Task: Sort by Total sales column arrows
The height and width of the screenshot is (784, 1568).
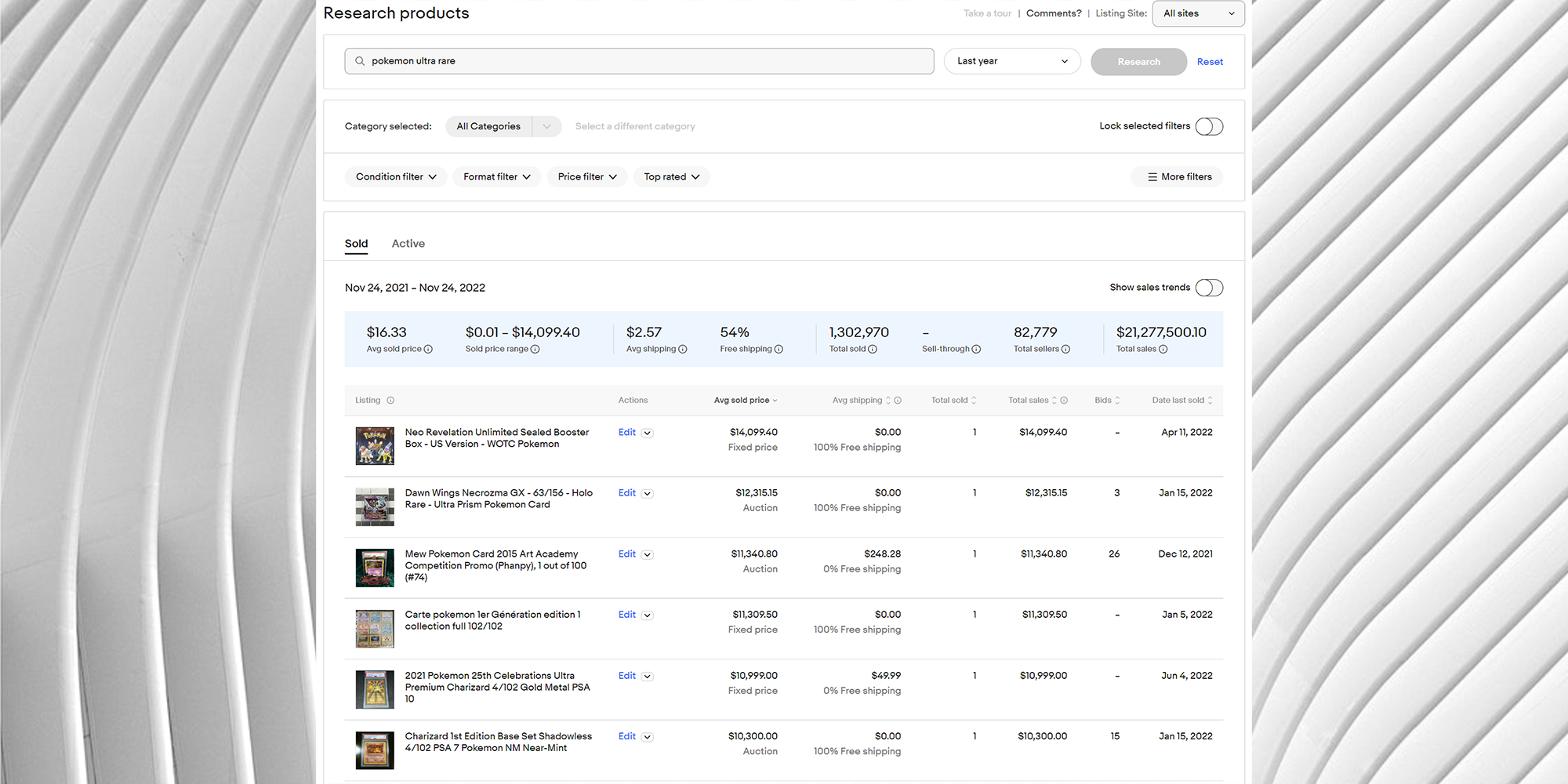Action: coord(1054,401)
